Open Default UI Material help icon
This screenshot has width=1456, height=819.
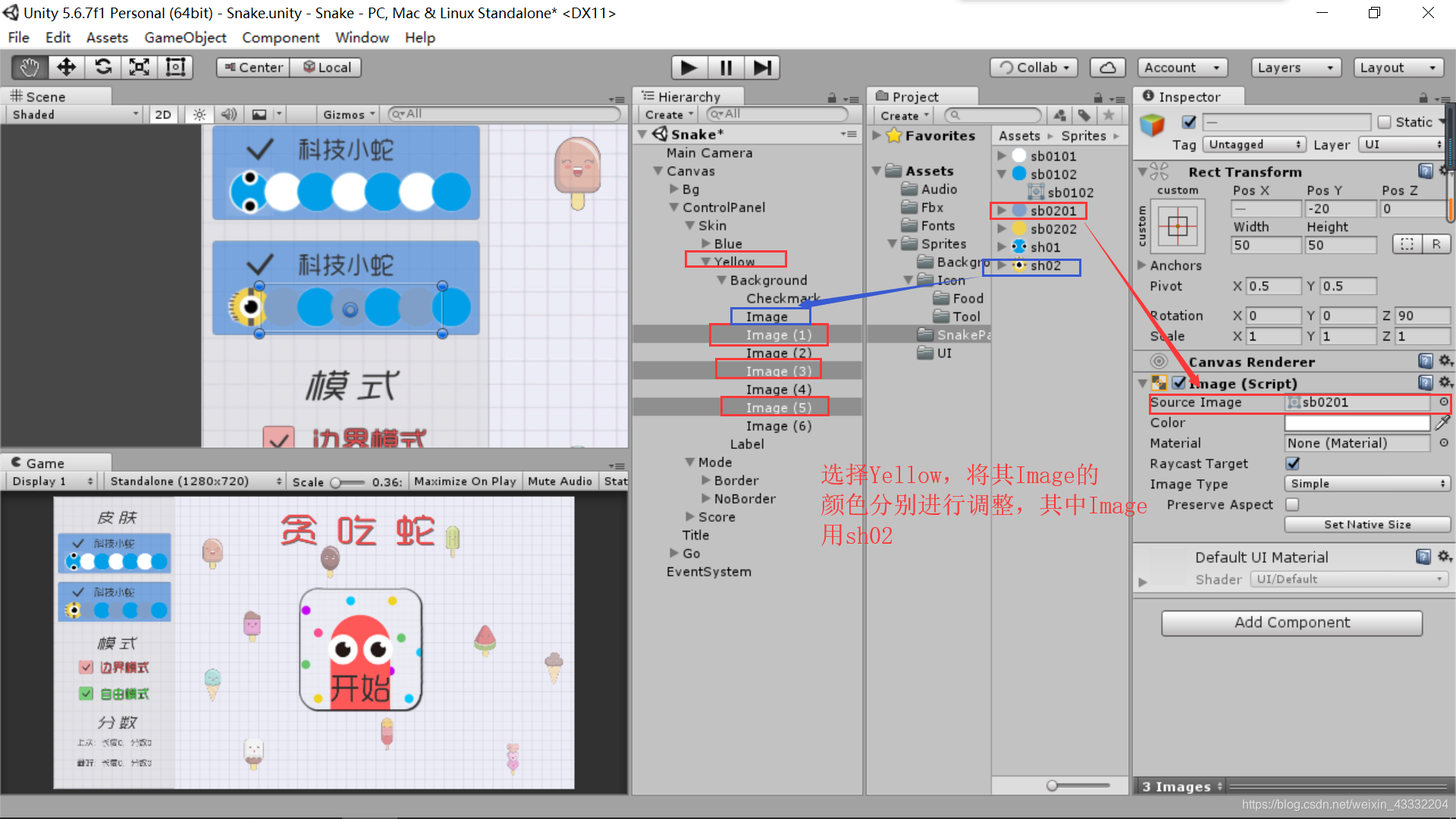click(1423, 557)
